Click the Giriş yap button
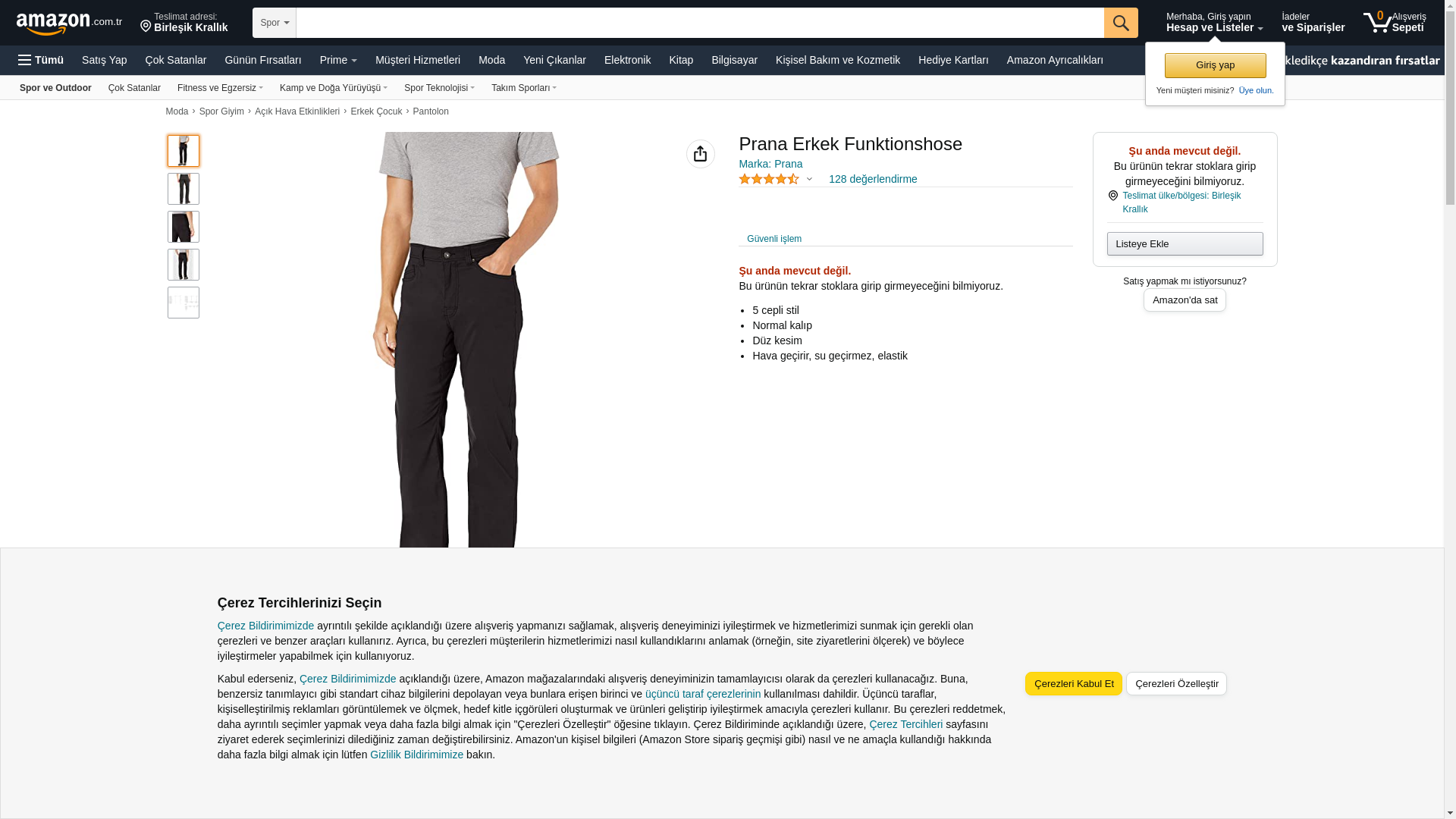Image resolution: width=1456 pixels, height=819 pixels. [x=1215, y=65]
